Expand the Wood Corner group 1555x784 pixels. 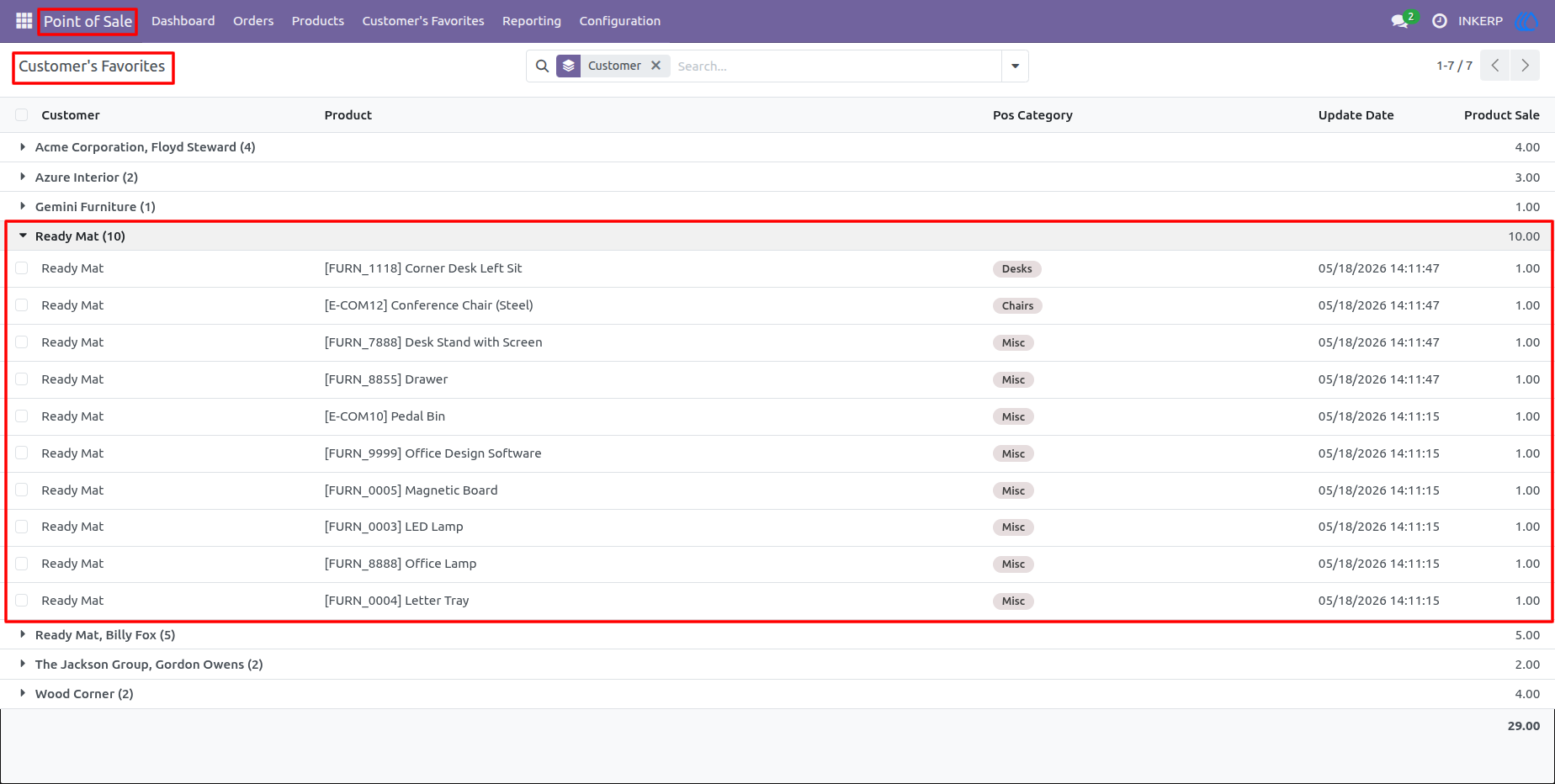23,693
